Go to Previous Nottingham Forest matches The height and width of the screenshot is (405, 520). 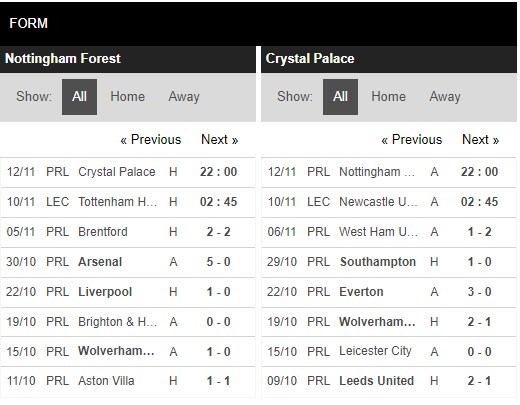[151, 139]
